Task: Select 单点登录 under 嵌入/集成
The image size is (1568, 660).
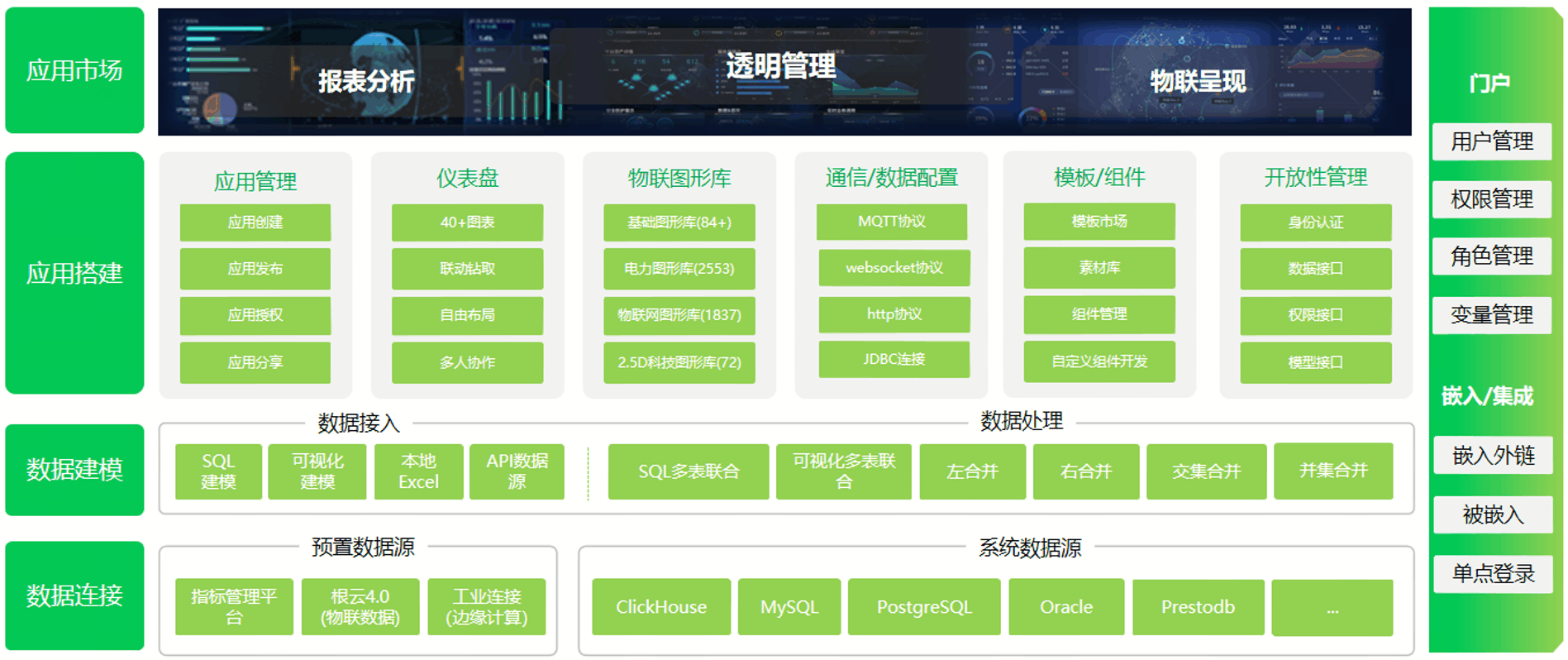Action: point(1492,574)
